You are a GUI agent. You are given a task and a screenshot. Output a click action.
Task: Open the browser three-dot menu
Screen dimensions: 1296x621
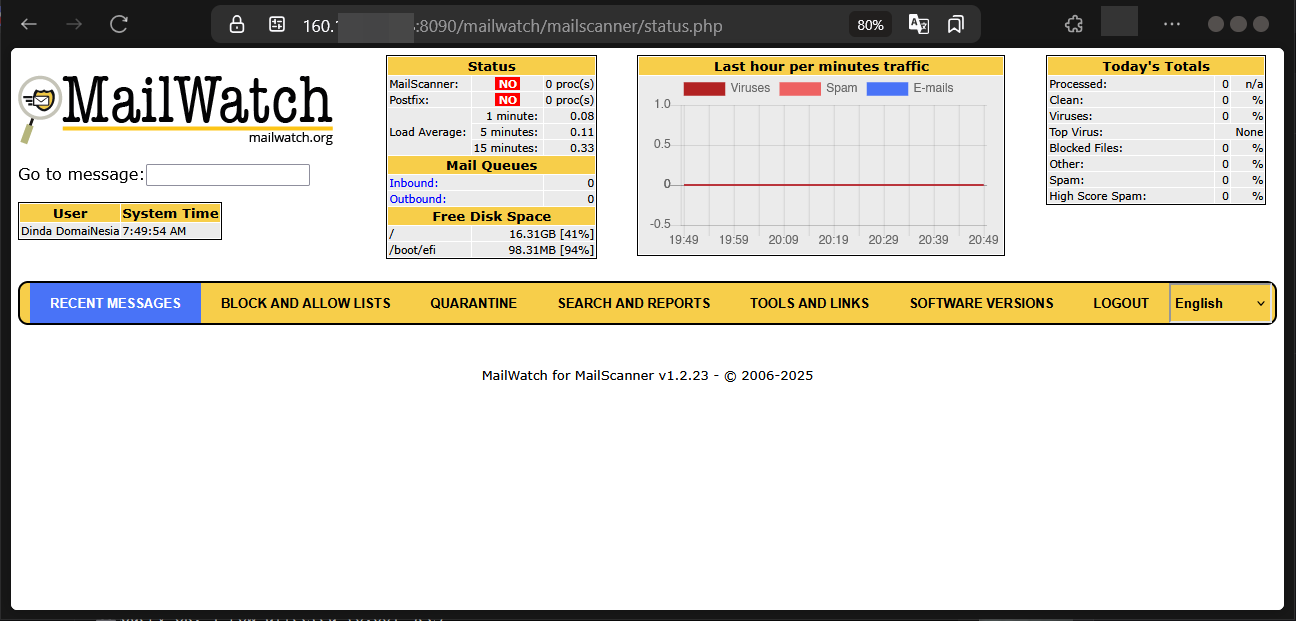pyautogui.click(x=1172, y=24)
